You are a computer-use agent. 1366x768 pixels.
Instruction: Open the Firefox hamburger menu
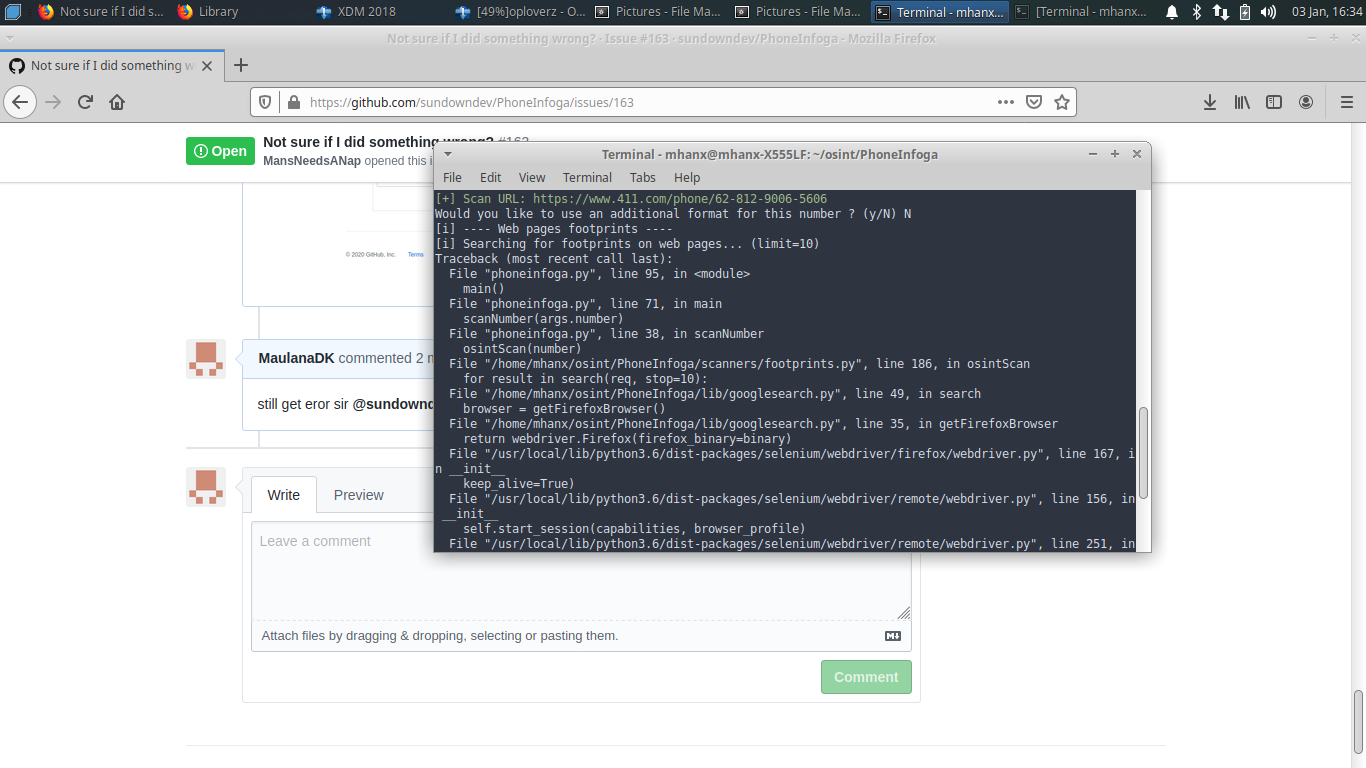1347,102
